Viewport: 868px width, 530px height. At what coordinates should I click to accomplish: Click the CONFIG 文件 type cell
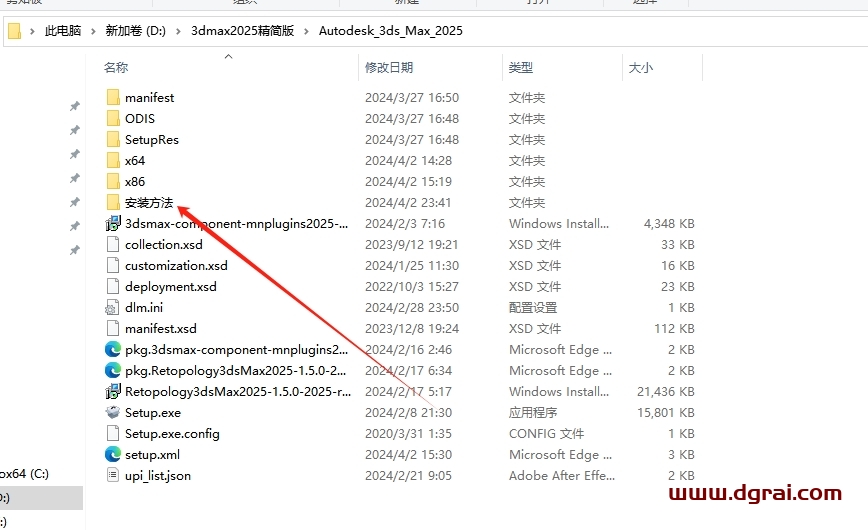pos(546,434)
